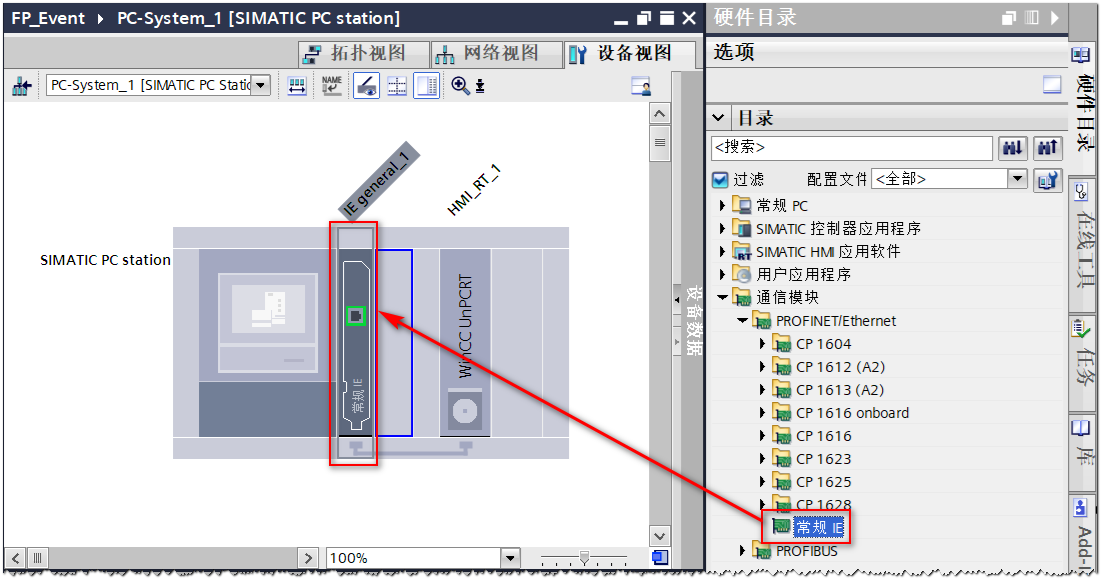Click the network connection icon left of device selector
This screenshot has height=585, width=1101.
point(21,87)
